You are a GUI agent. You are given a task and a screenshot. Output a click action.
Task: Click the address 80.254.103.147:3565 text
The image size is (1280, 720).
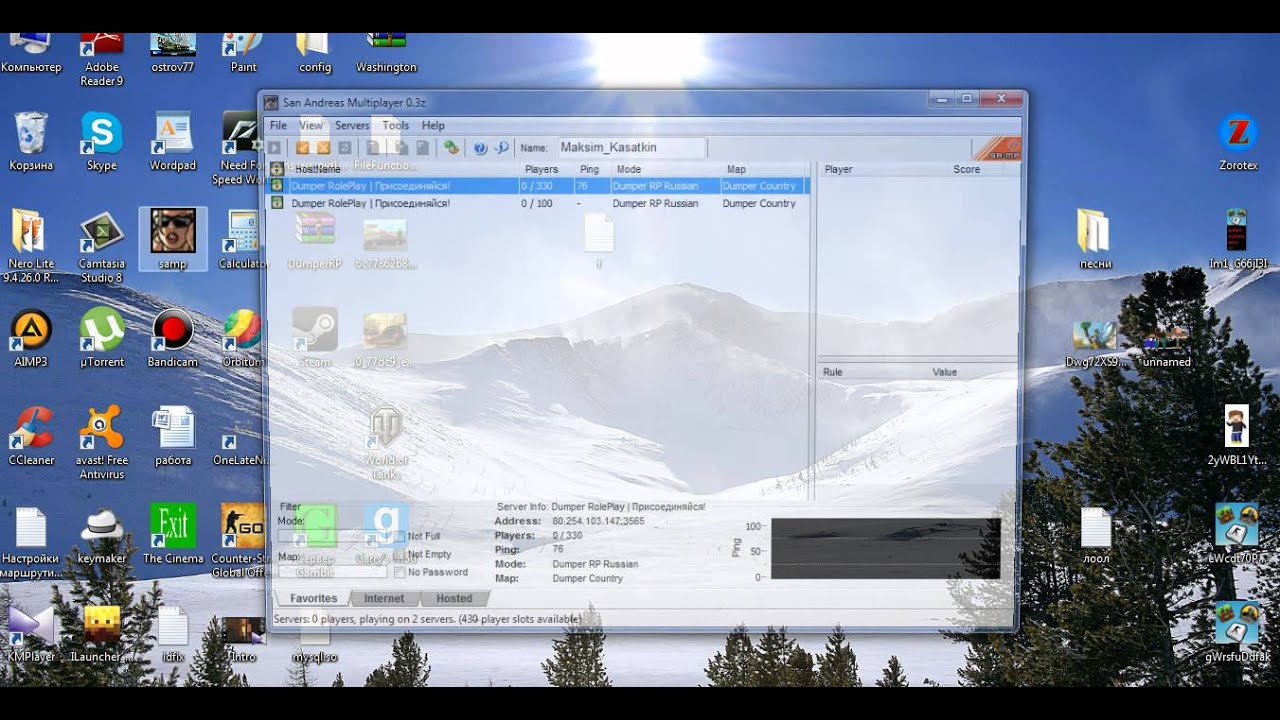pyautogui.click(x=598, y=522)
